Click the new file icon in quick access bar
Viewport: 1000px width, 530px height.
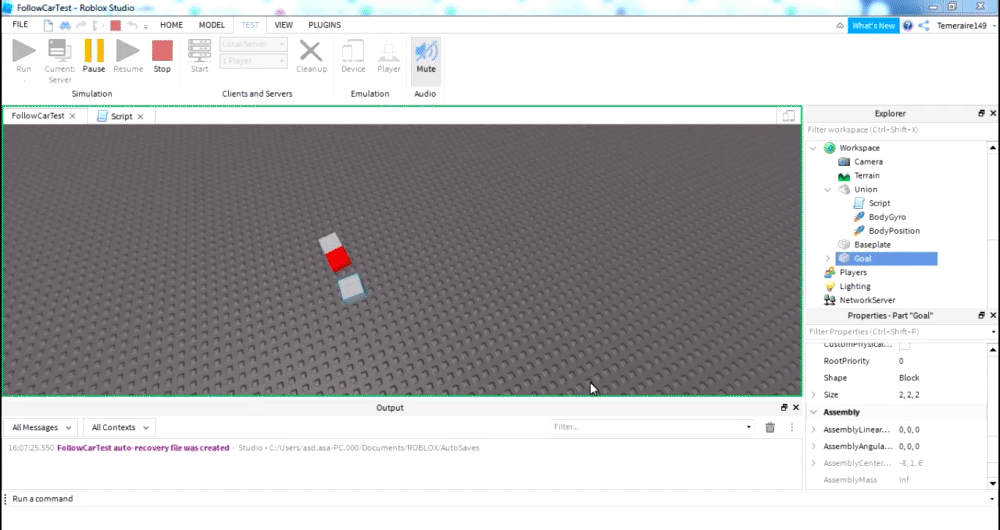pyautogui.click(x=48, y=26)
